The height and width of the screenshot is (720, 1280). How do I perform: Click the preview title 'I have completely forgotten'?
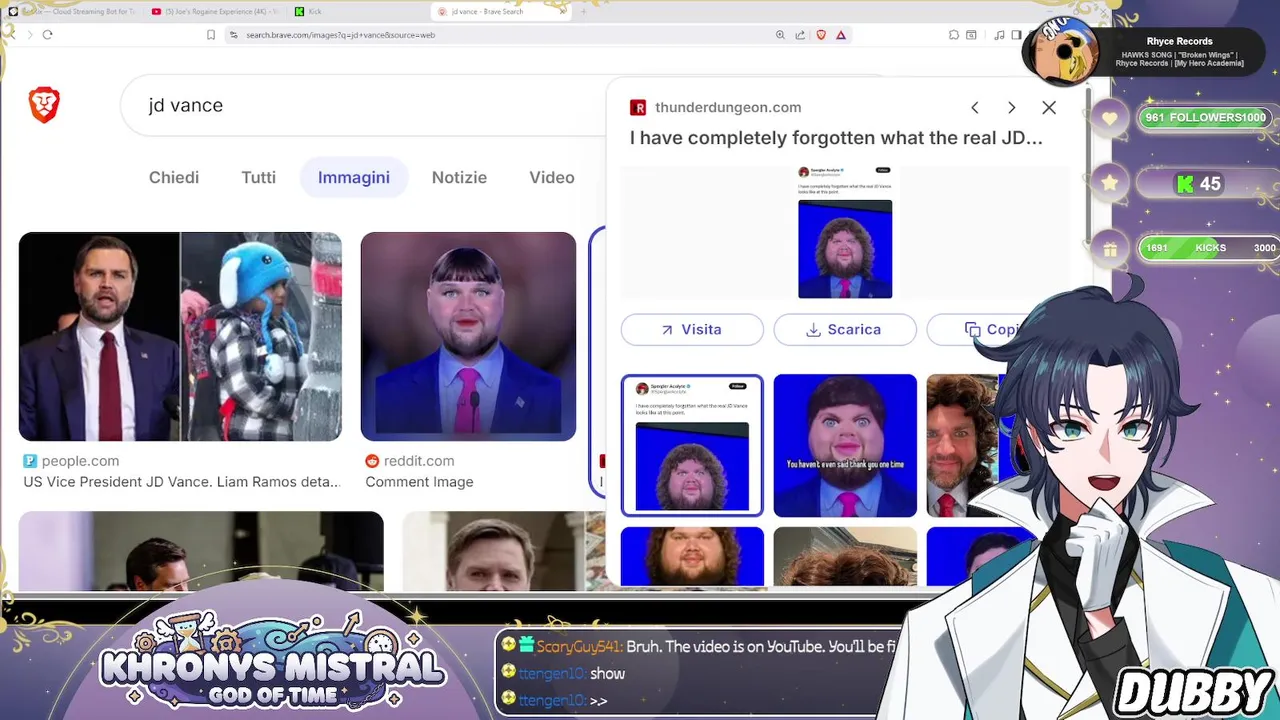pos(836,138)
